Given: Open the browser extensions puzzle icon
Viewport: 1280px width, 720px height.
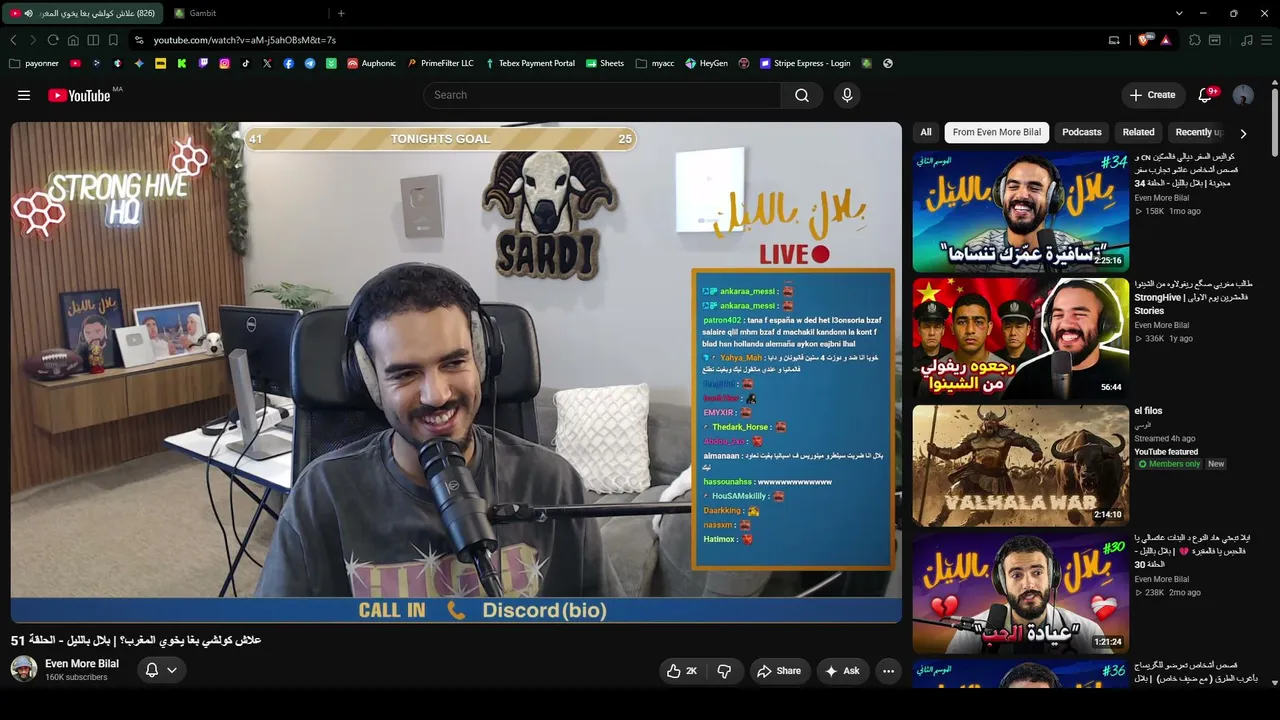Looking at the screenshot, I should (x=1195, y=40).
